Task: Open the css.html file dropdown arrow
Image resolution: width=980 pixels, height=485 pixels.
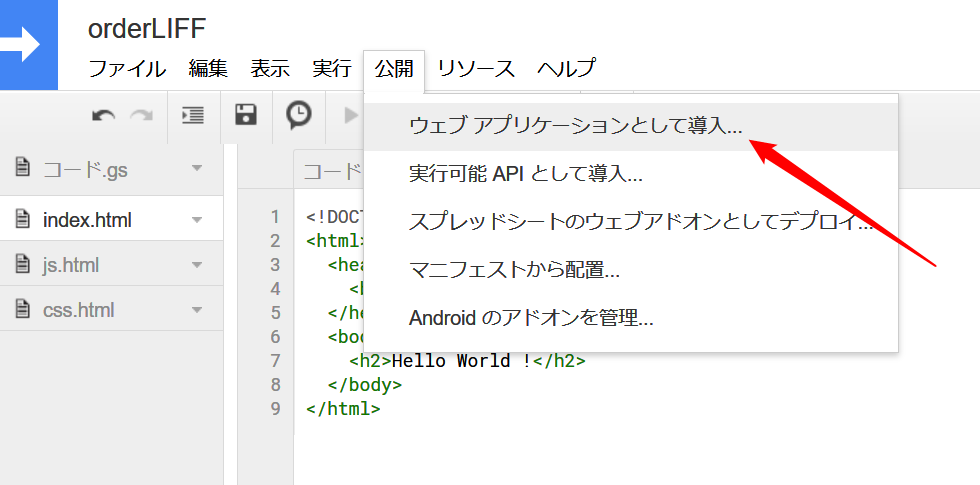Action: point(196,310)
